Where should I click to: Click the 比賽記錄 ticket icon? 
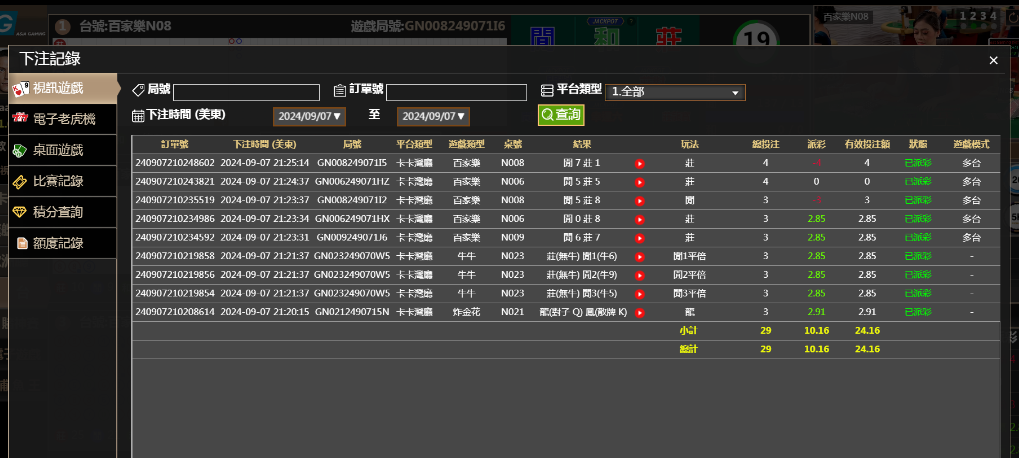(x=20, y=182)
